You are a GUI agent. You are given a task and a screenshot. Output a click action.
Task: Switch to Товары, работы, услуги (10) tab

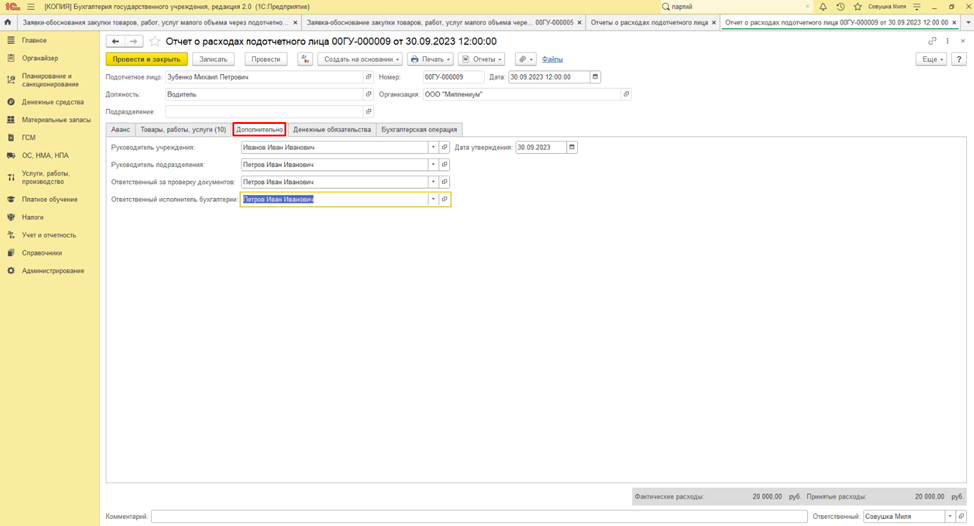183,130
